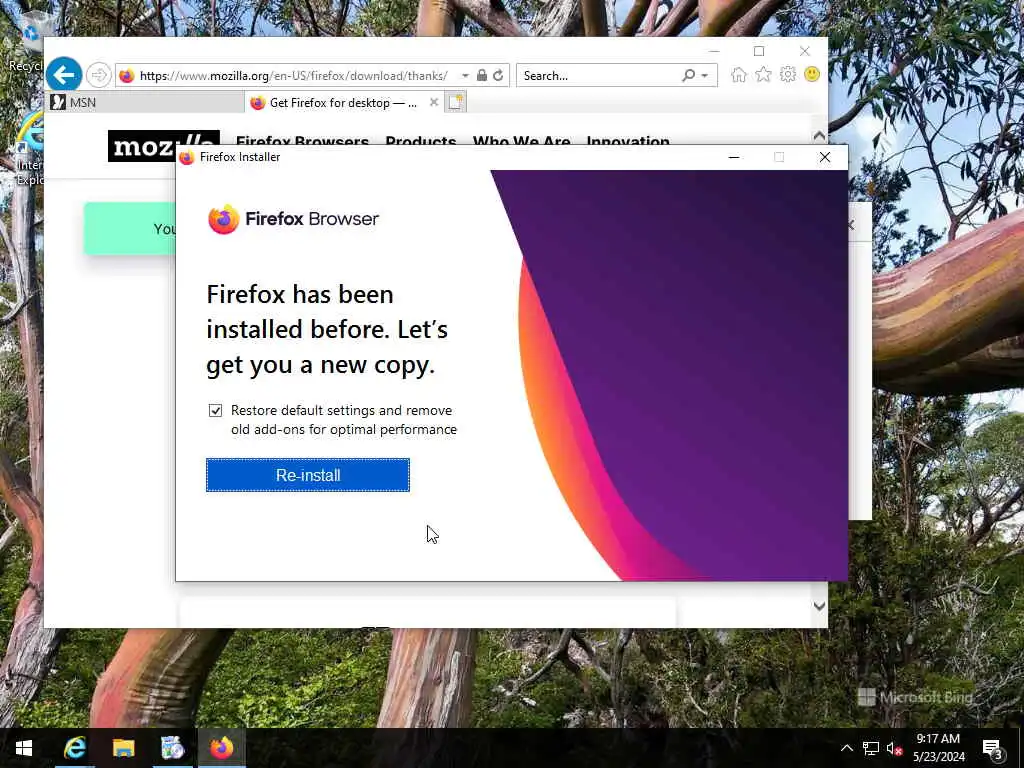
Task: Select the Internet Explorer desktop shortcut
Action: [29, 149]
